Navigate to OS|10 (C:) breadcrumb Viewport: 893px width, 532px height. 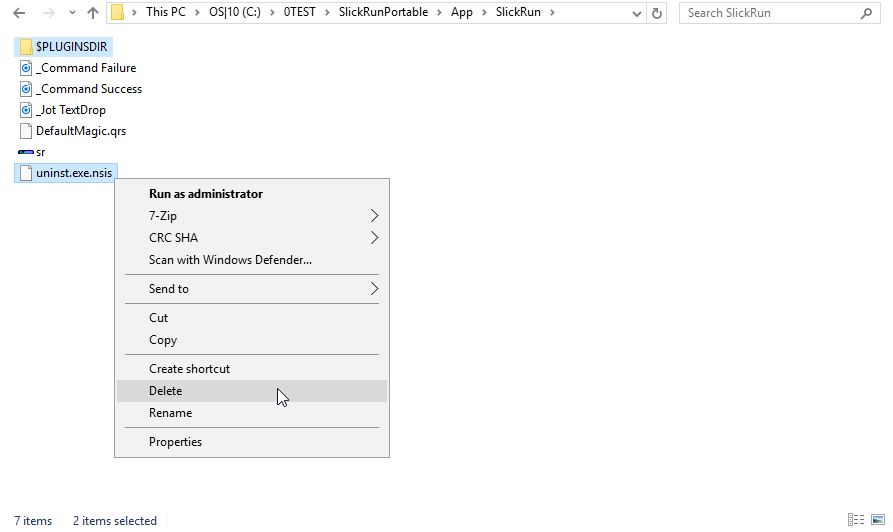pos(235,12)
